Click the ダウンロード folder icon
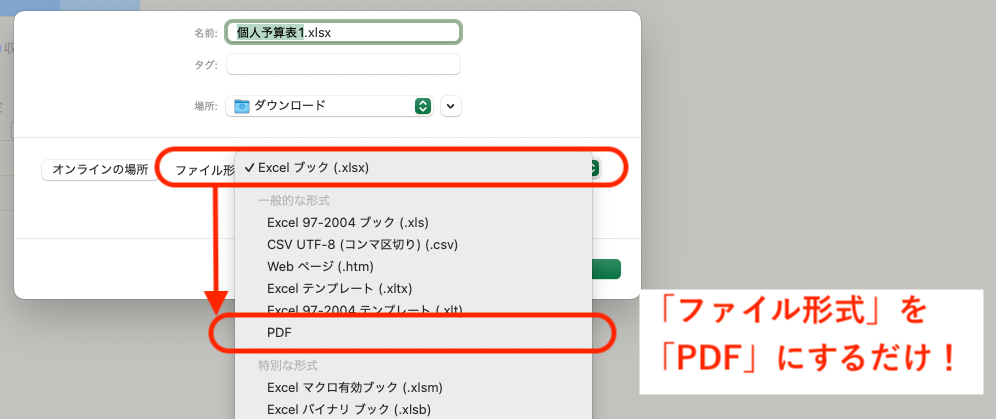The height and width of the screenshot is (419, 996). [241, 106]
